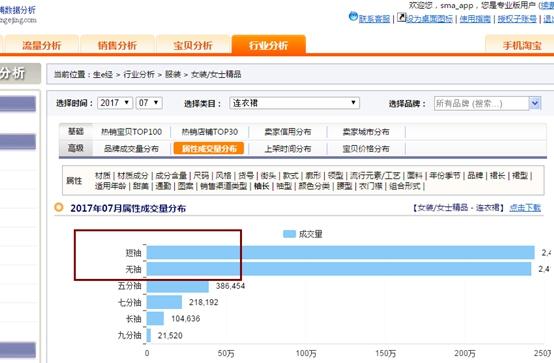
Task: Select the 流行元素/工艺 attribute
Action: pyautogui.click(x=375, y=175)
